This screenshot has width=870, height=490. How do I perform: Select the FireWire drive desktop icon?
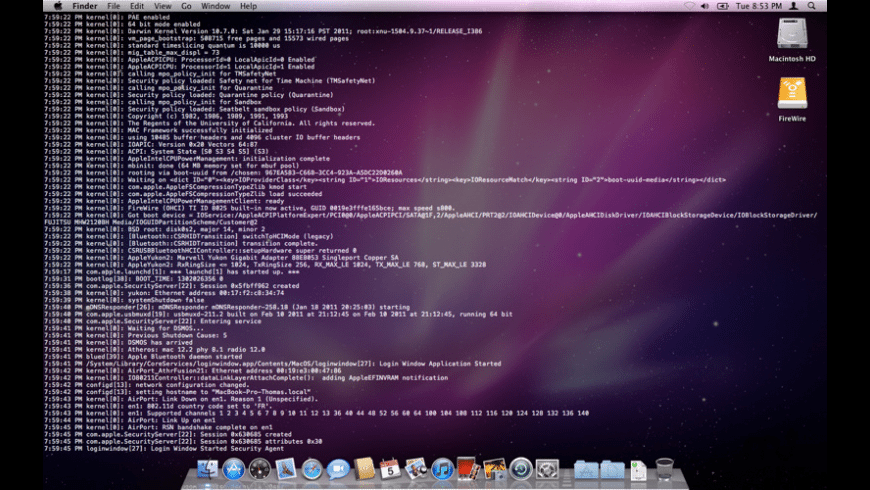pos(792,93)
